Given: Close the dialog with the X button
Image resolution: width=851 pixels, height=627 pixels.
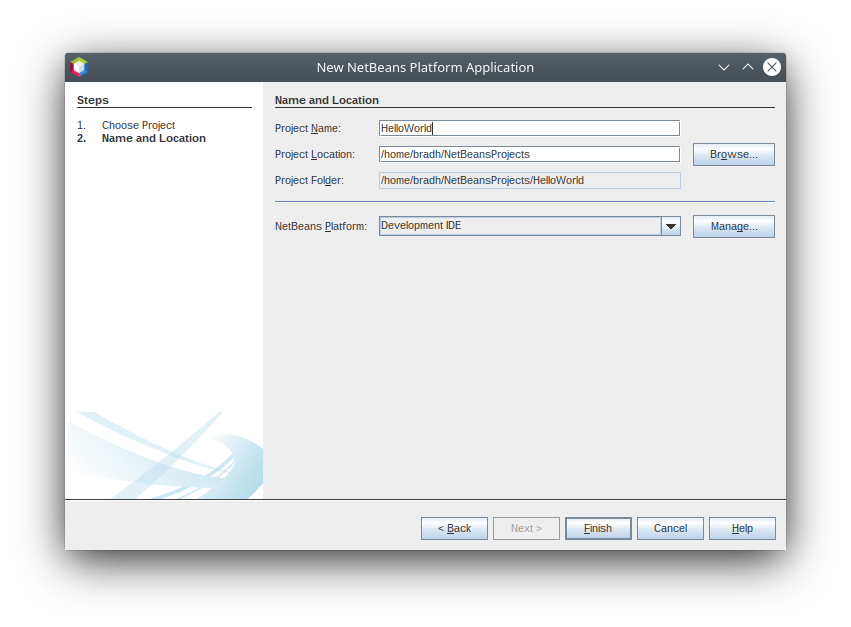Looking at the screenshot, I should pos(772,67).
